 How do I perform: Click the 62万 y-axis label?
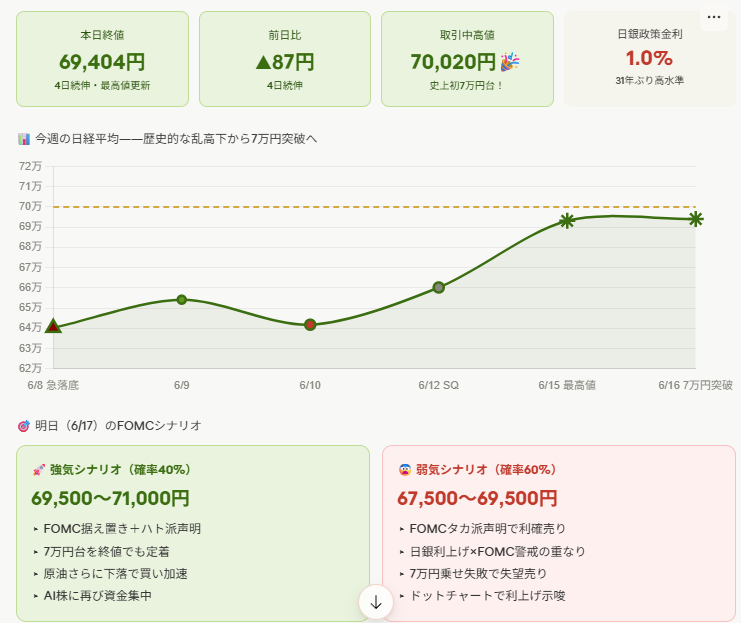click(30, 368)
